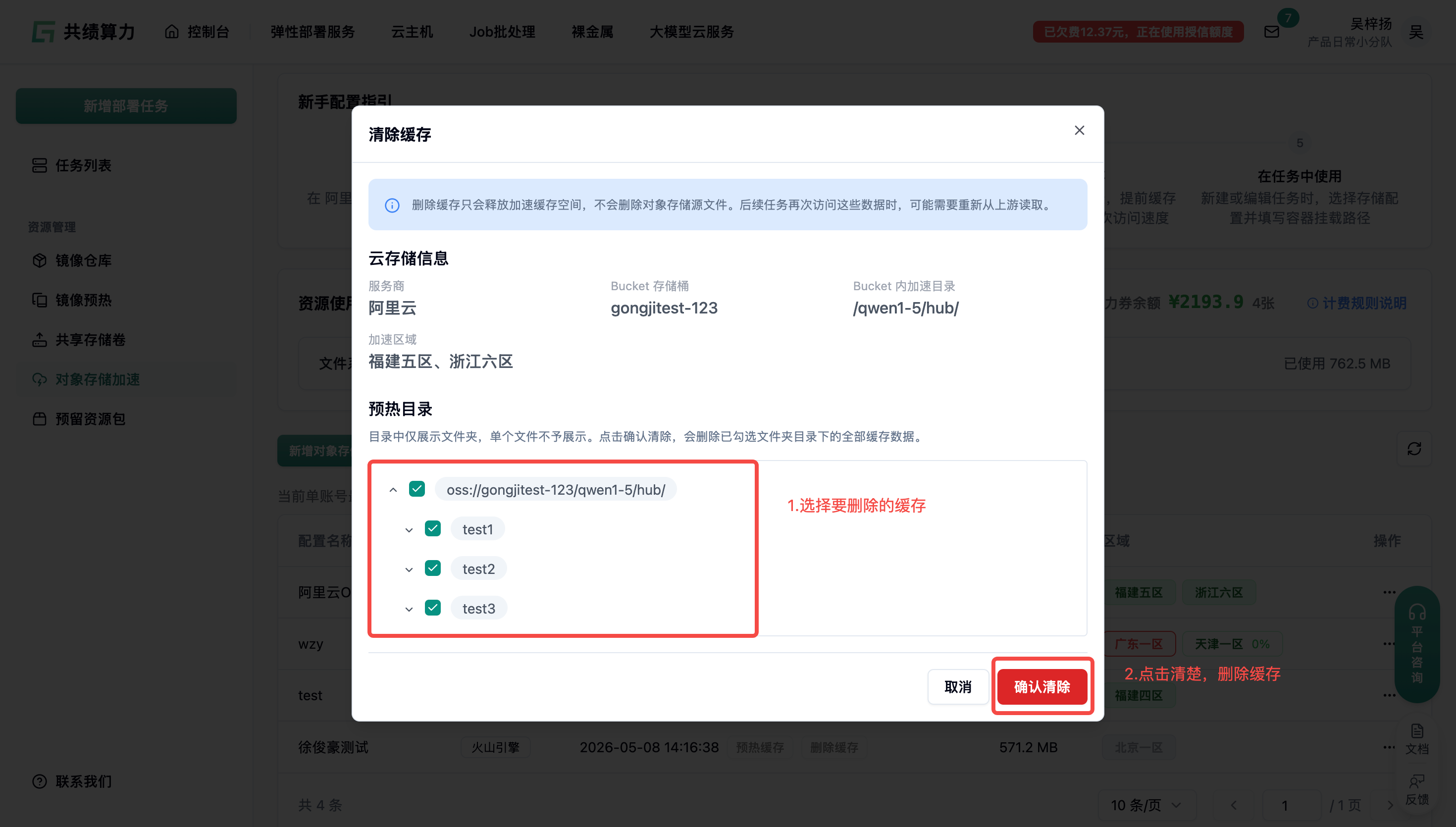Open more actions for test row
Viewport: 1456px width, 827px height.
click(x=1389, y=695)
